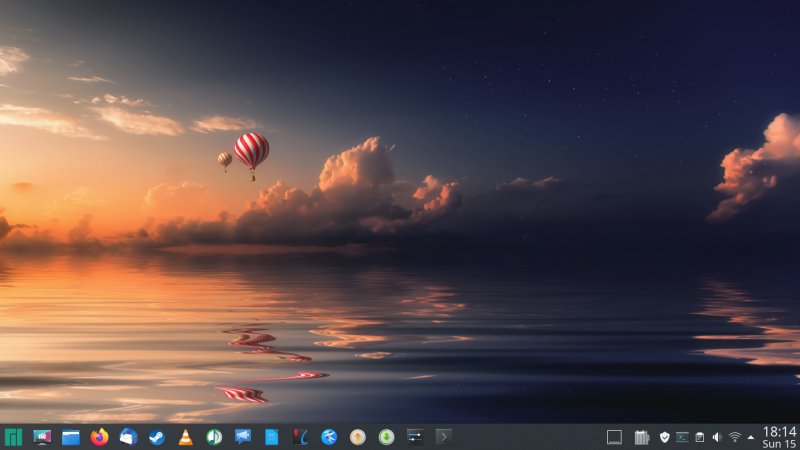800x450 pixels.
Task: Launch Firefox web browser
Action: click(x=99, y=437)
